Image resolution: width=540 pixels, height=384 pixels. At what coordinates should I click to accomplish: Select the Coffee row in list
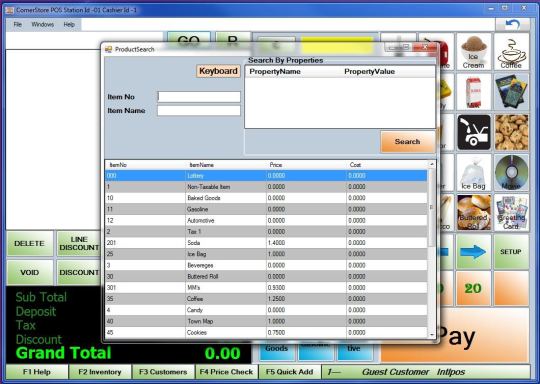266,299
